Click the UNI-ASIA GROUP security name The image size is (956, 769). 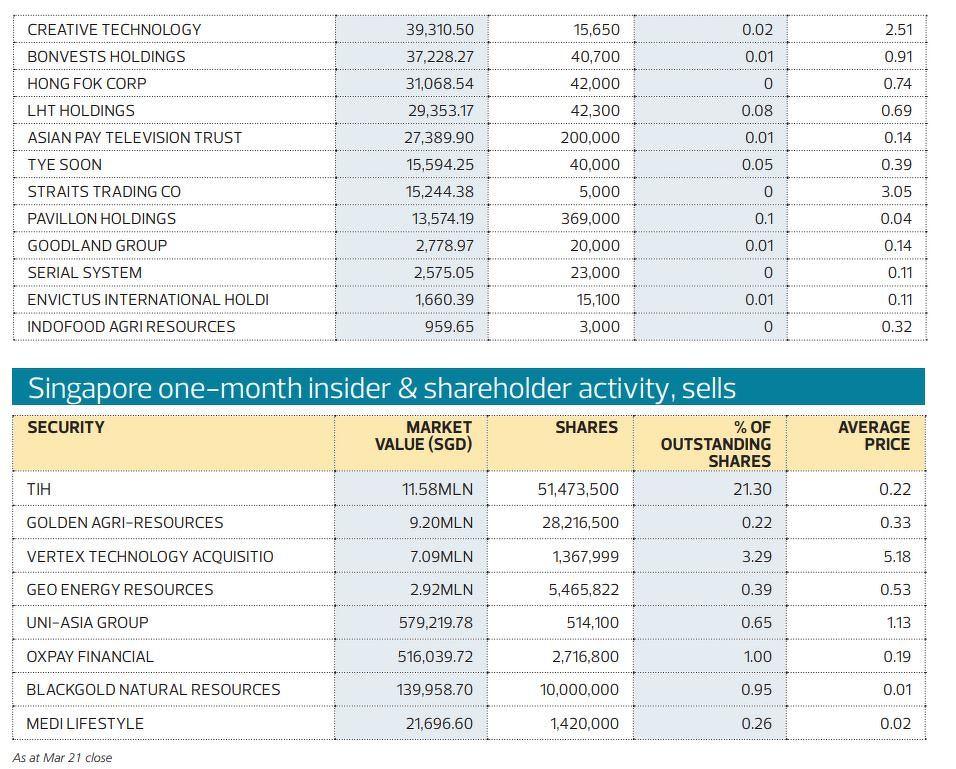click(x=88, y=623)
